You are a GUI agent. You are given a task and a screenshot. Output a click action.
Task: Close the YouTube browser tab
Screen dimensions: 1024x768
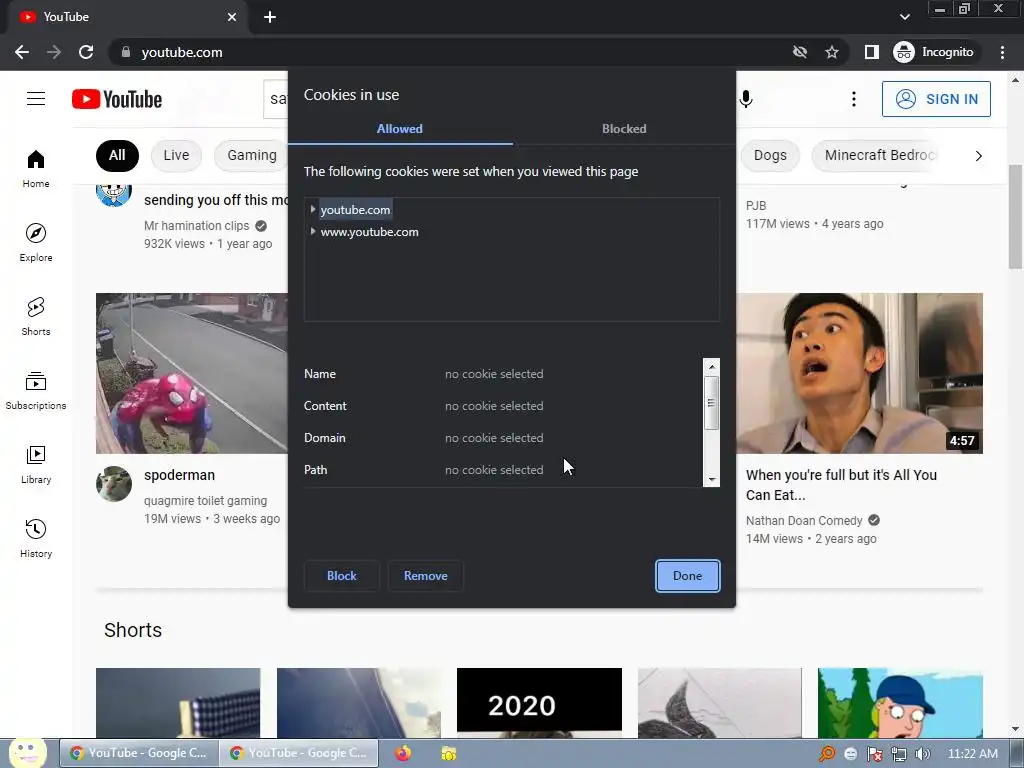pos(232,17)
